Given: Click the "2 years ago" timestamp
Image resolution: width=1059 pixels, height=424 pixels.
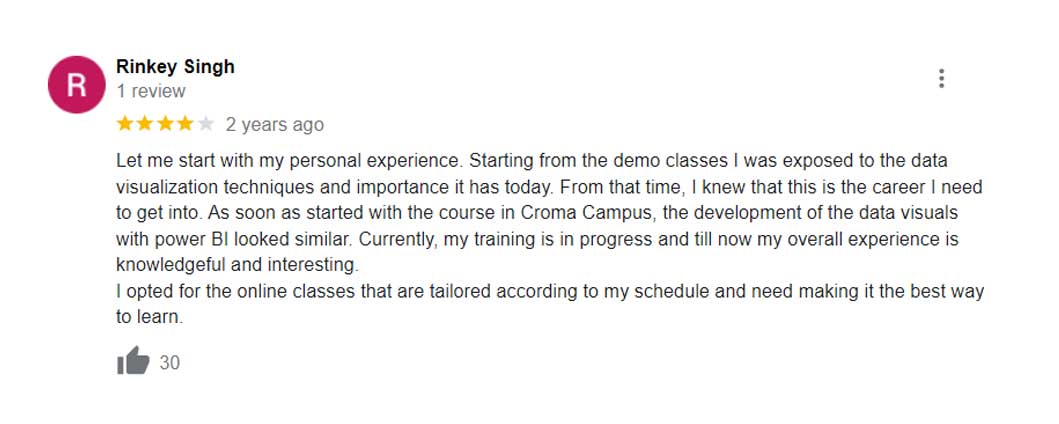Looking at the screenshot, I should [x=275, y=125].
